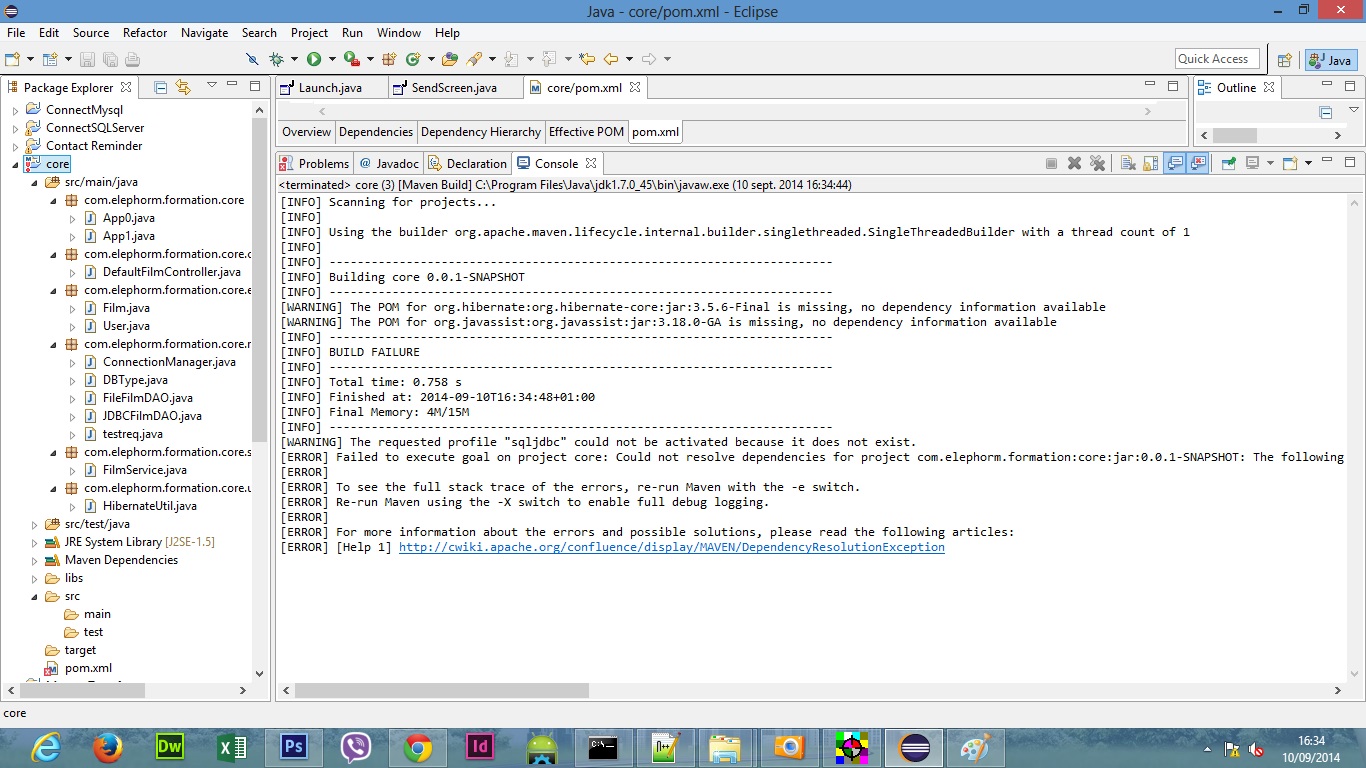Collapse all in Package Explorer
Viewport: 1366px width, 768px height.
(x=160, y=87)
